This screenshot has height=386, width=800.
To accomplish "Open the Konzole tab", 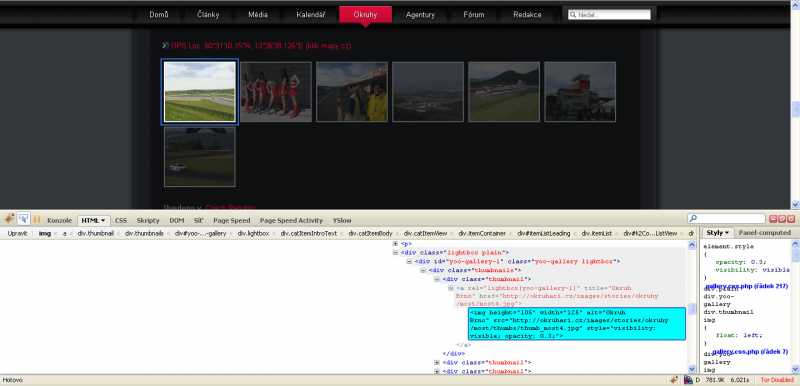I will [59, 220].
